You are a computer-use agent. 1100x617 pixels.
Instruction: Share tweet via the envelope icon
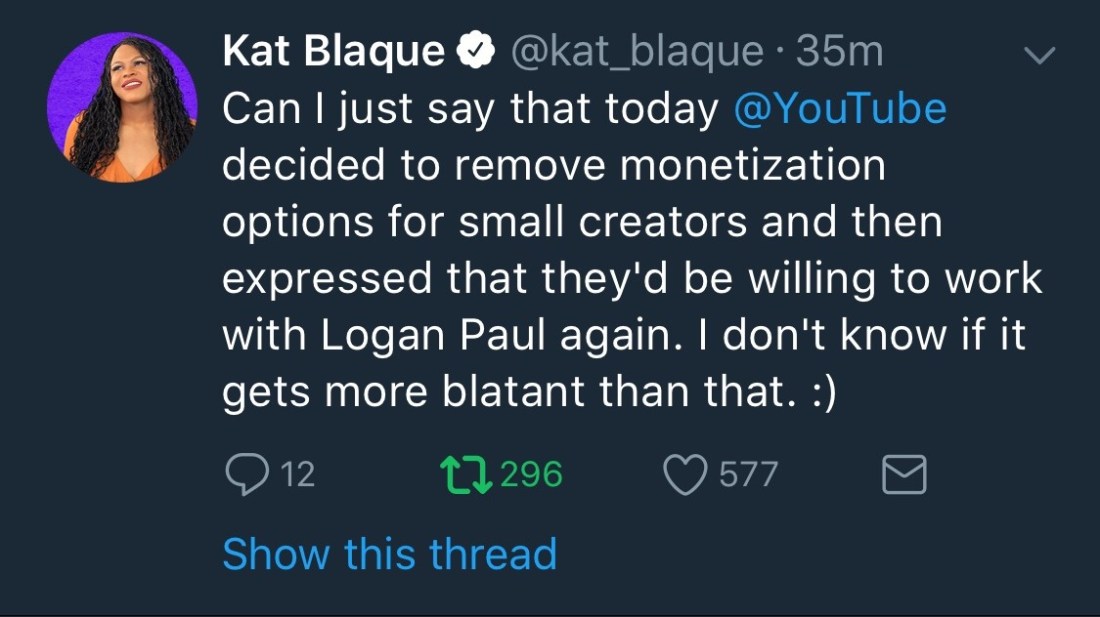904,475
